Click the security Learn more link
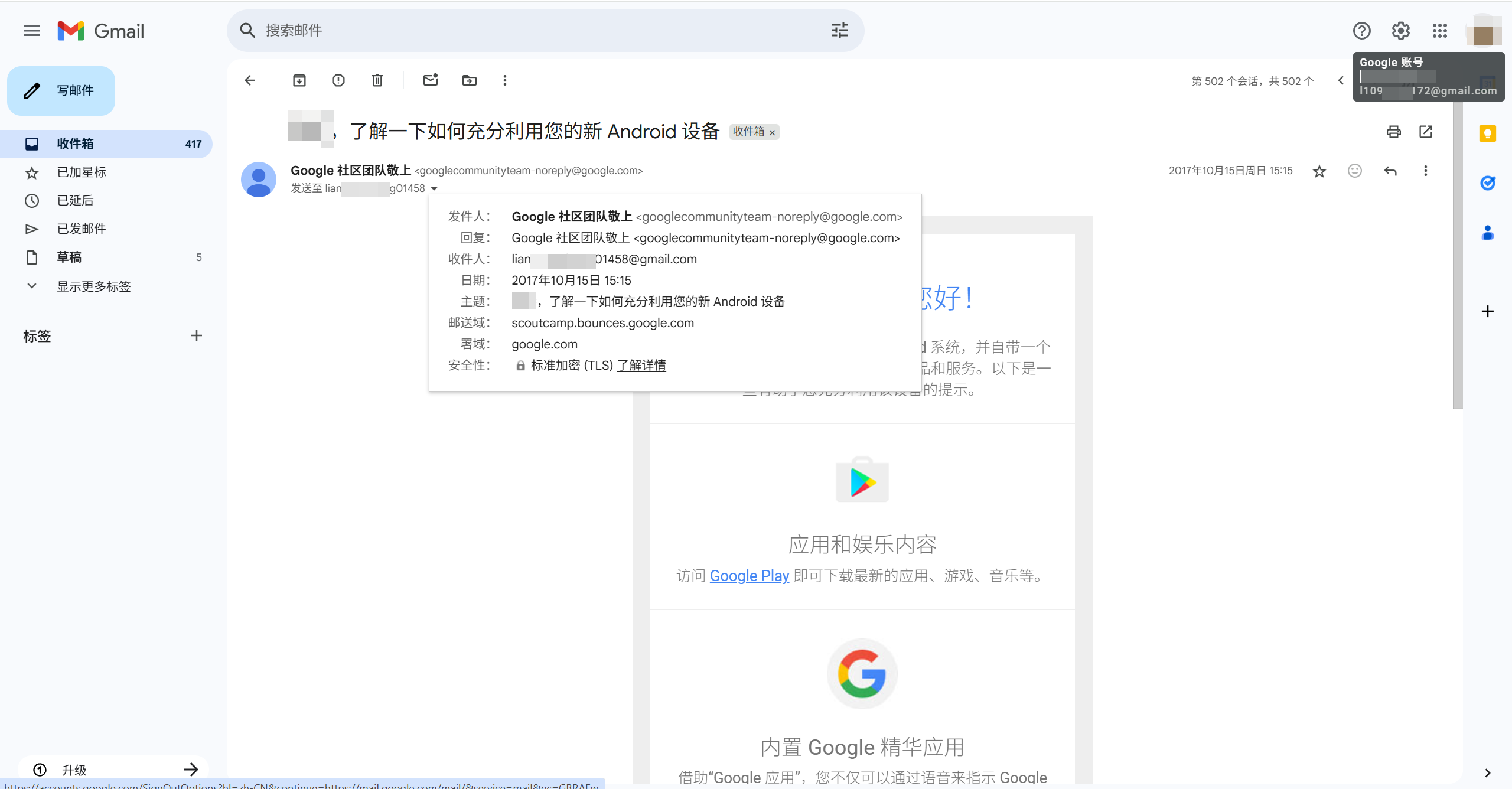Screen dimensions: 1512x789 [641, 366]
